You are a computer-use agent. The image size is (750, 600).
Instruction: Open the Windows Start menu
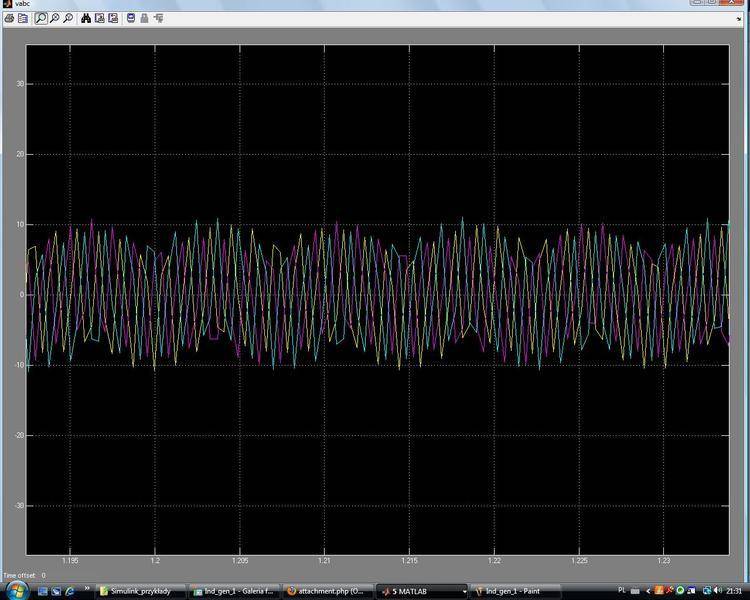(x=16, y=590)
